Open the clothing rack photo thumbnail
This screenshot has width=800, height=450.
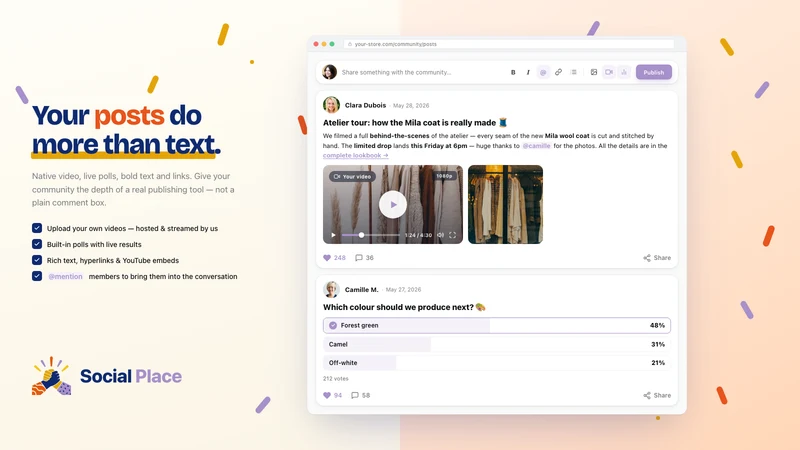(505, 205)
